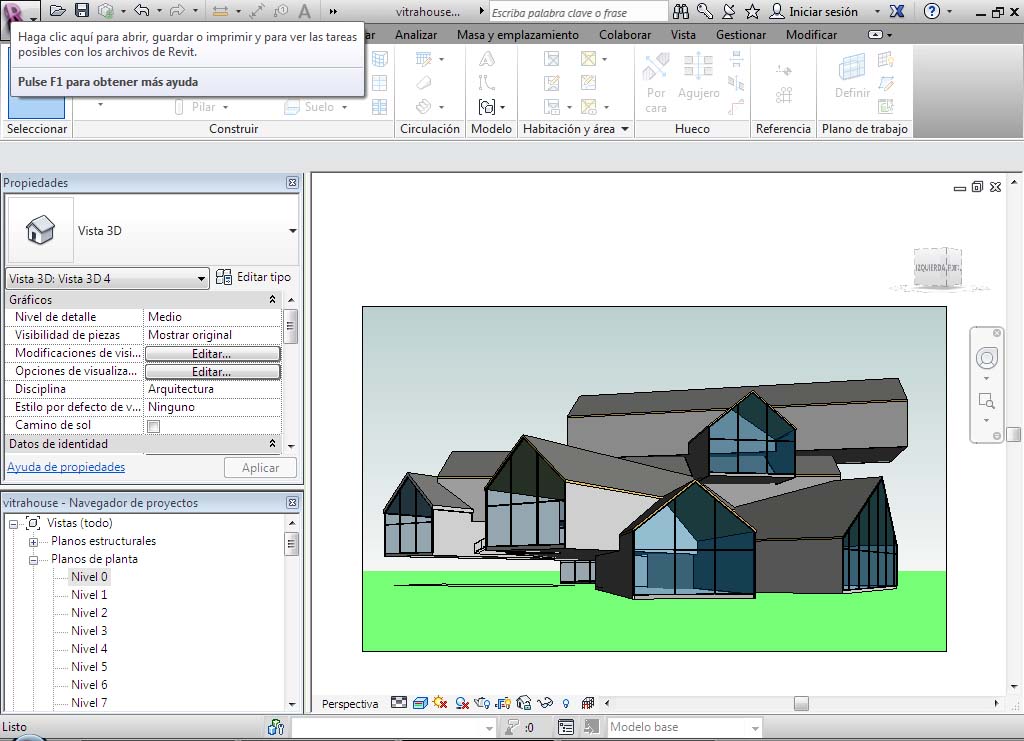
Task: Click the Save icon in quick access toolbar
Action: pos(82,12)
